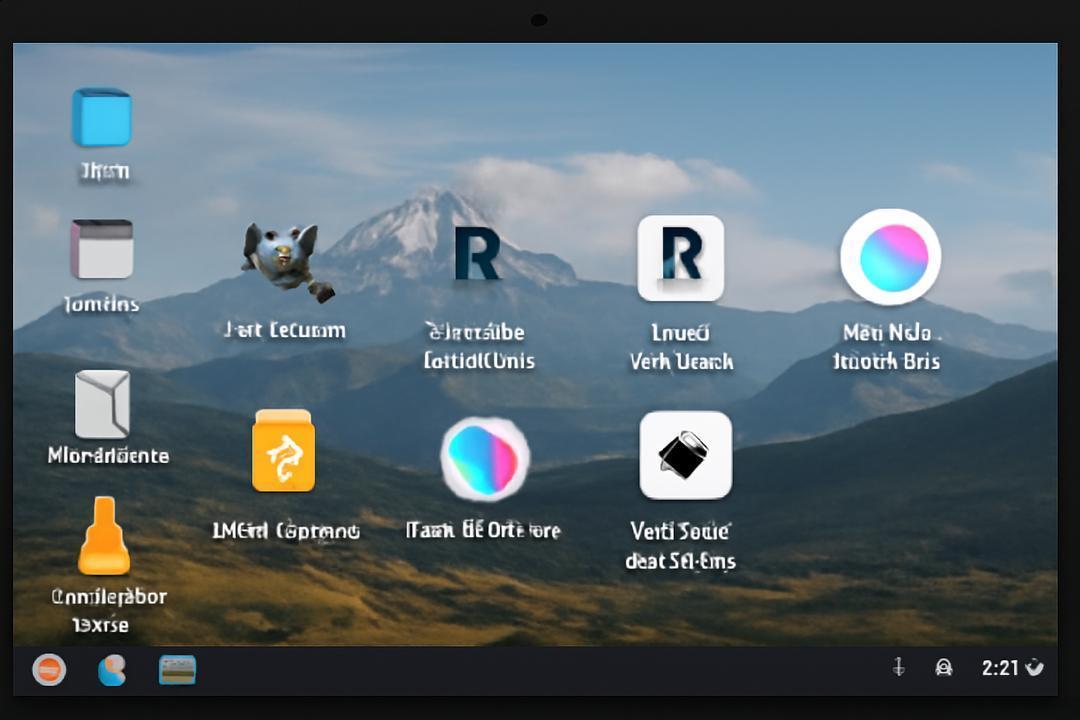Click the bell-shaped notification tray icon

[944, 668]
